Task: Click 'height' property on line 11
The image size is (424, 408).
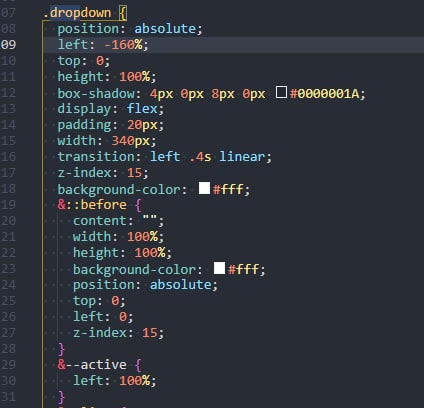Action: click(x=80, y=77)
